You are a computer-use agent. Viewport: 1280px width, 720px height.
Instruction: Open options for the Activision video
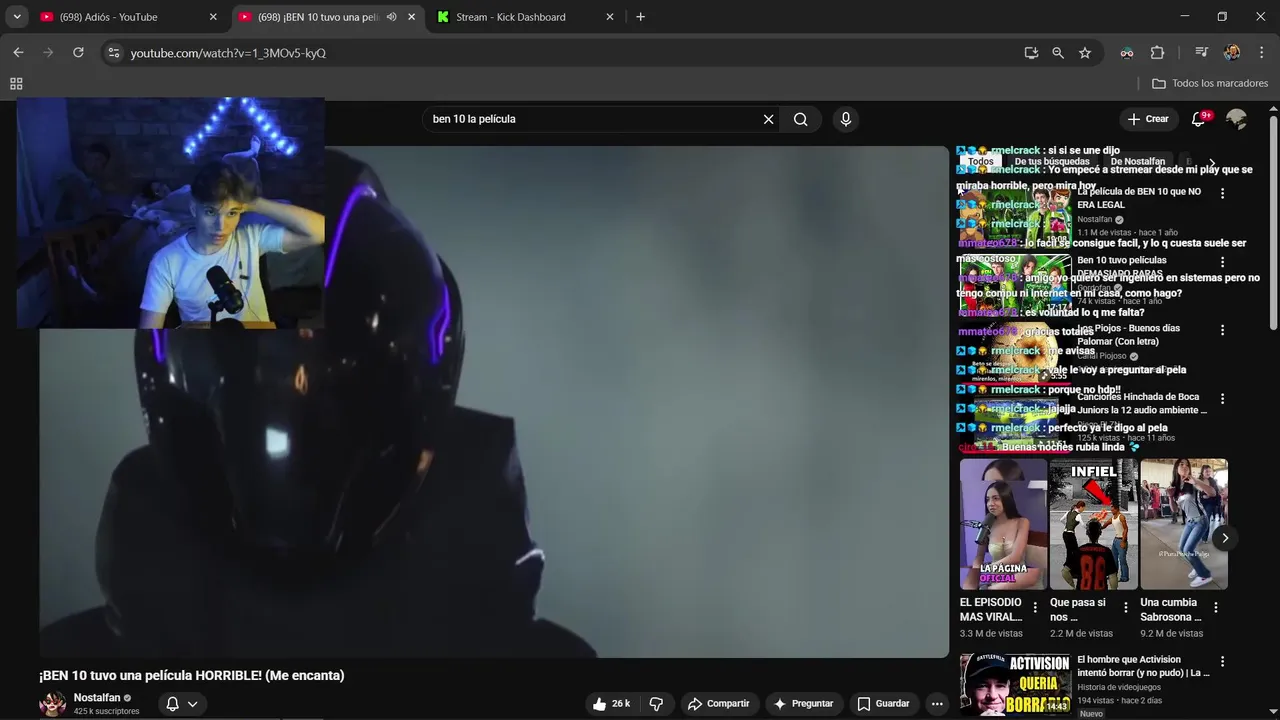click(x=1222, y=662)
